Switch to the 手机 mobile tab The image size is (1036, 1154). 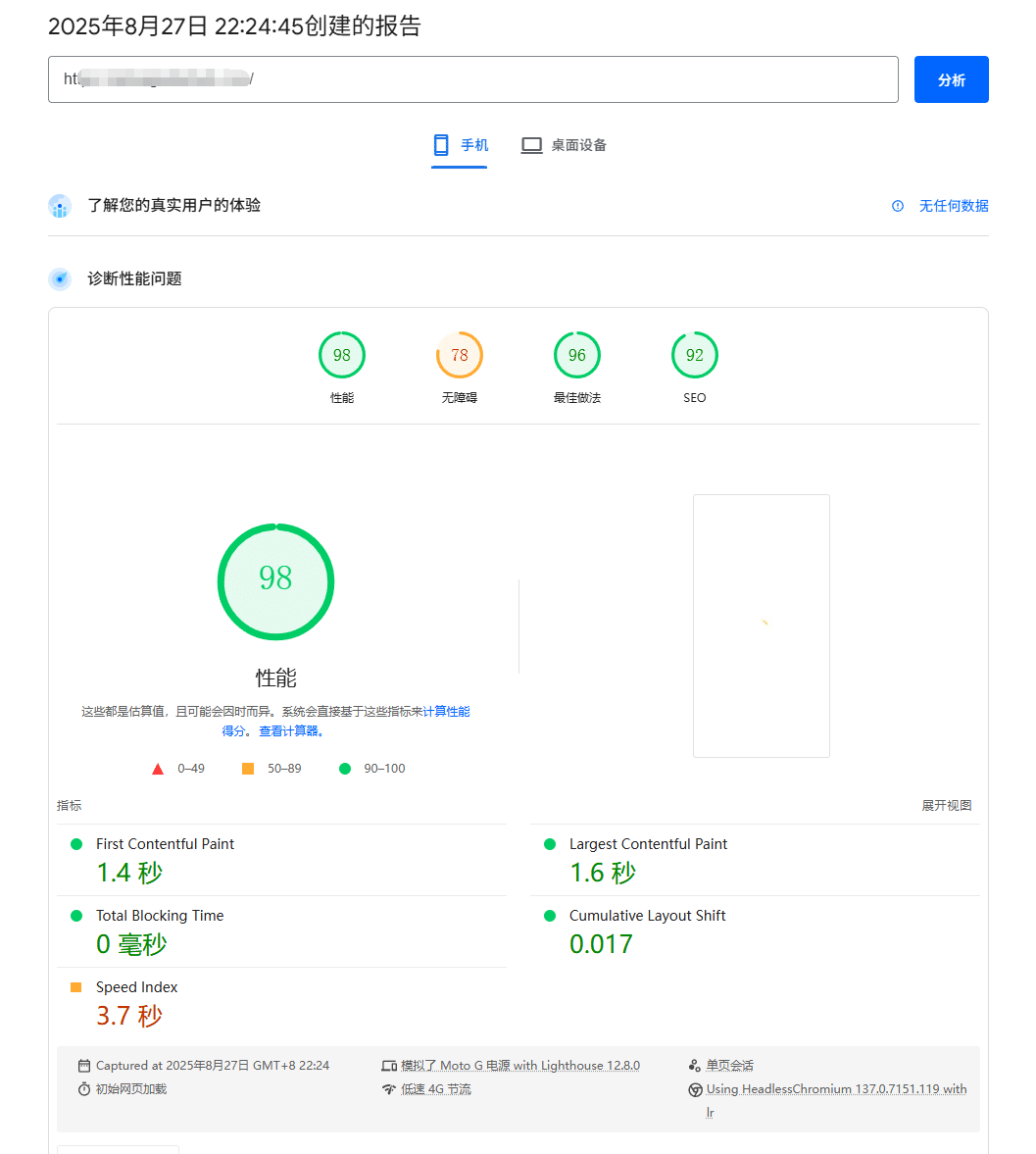click(460, 145)
